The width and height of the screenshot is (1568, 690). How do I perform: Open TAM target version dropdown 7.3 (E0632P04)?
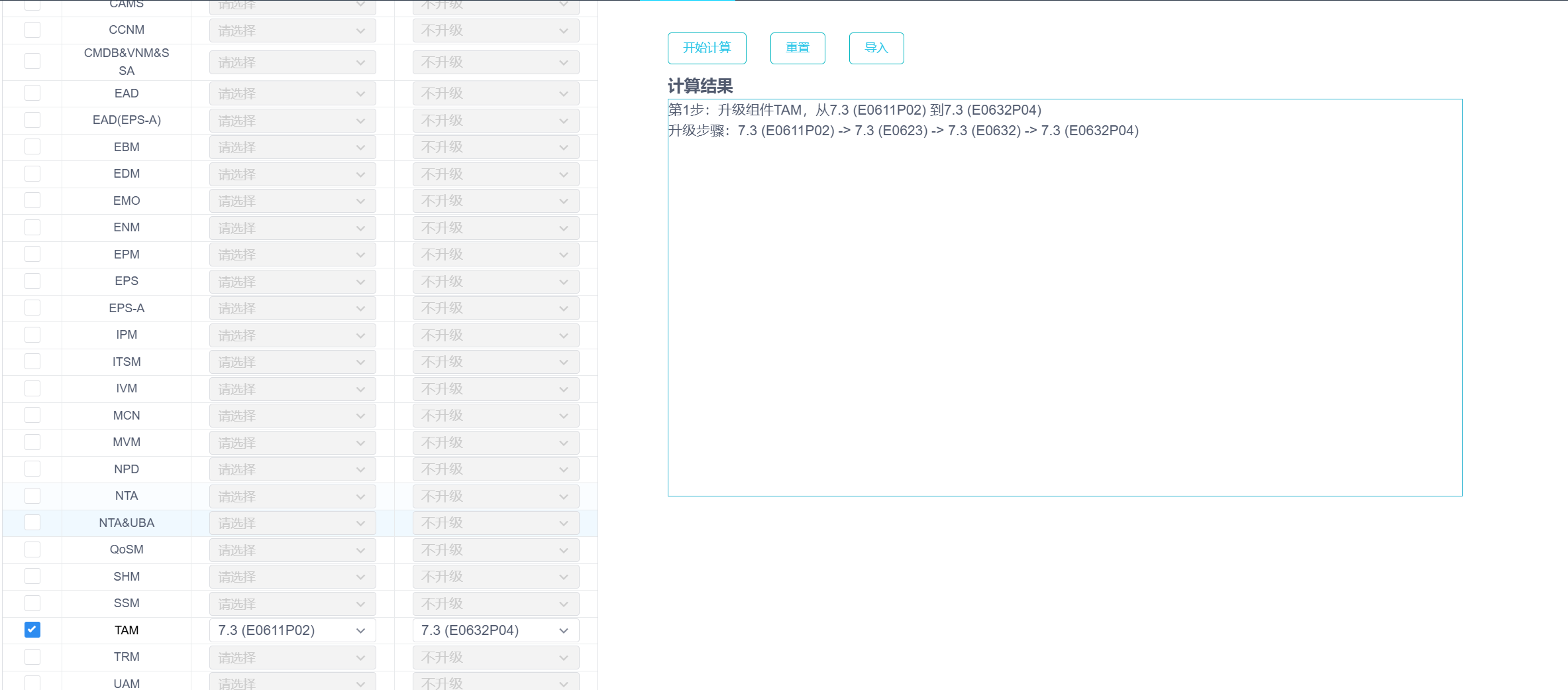tap(496, 630)
